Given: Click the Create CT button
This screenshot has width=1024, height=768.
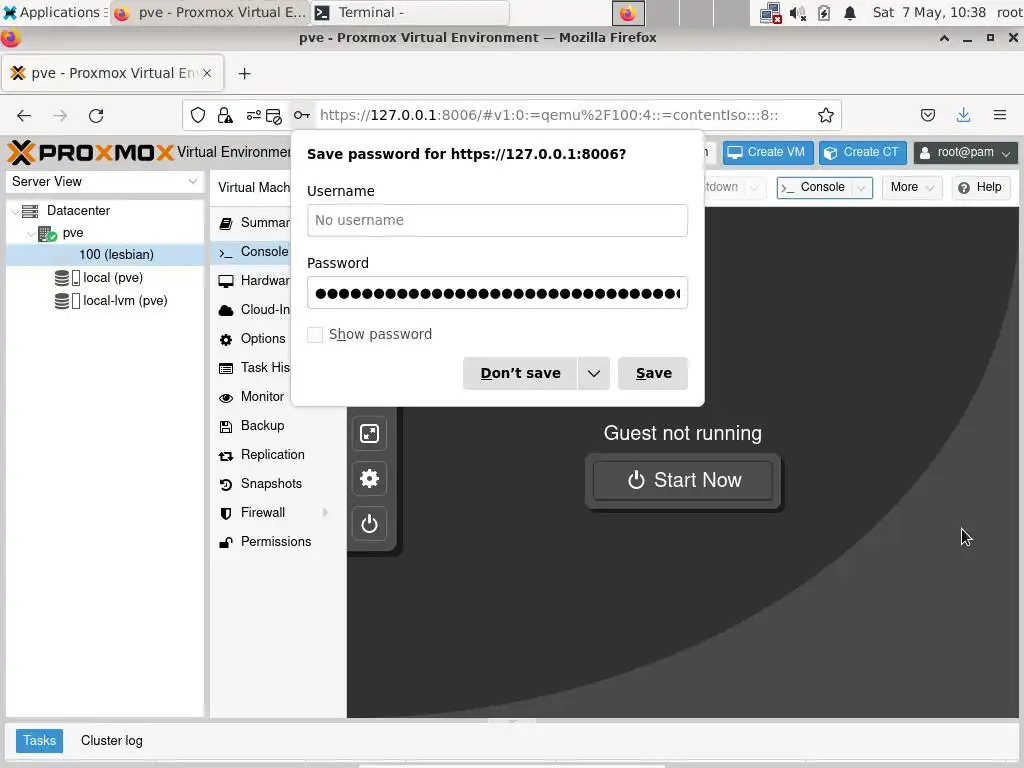Looking at the screenshot, I should [862, 153].
